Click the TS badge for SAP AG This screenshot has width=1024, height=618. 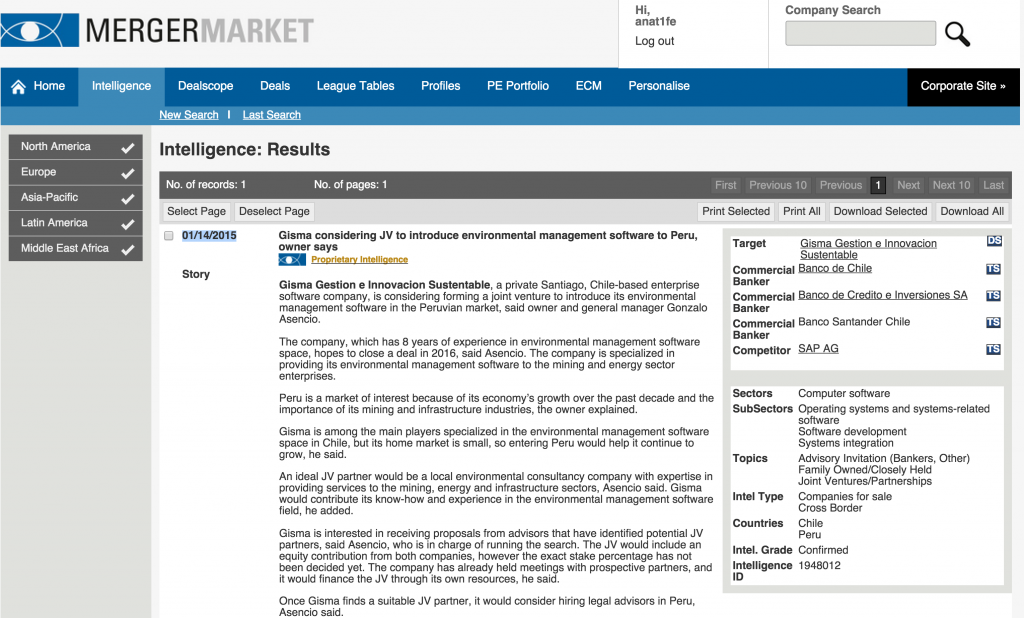pyautogui.click(x=993, y=350)
